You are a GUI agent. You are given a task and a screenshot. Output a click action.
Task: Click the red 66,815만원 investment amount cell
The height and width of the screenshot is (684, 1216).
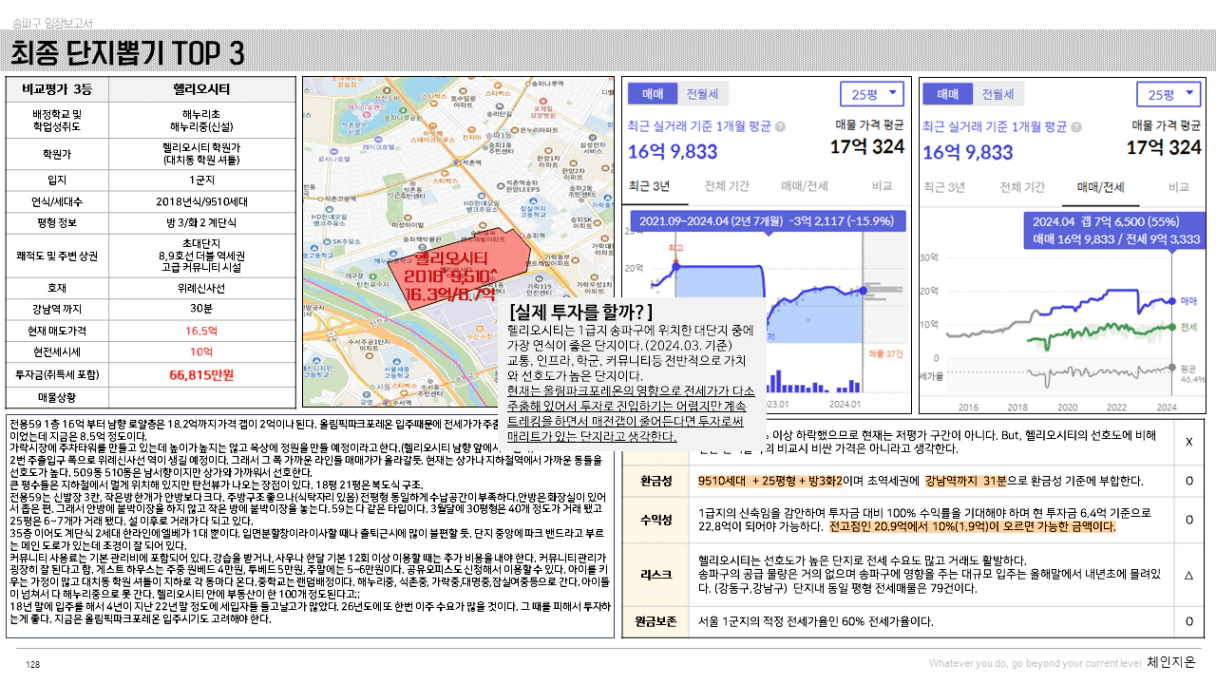point(201,375)
